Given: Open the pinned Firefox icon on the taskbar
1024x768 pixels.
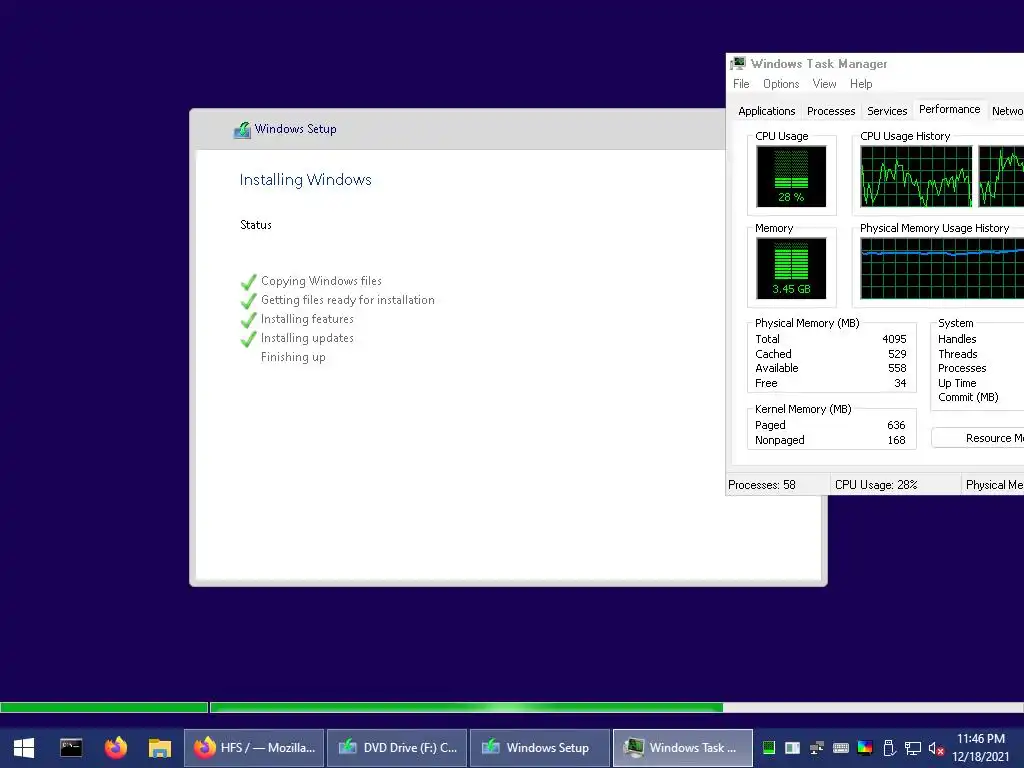Looking at the screenshot, I should pos(116,748).
